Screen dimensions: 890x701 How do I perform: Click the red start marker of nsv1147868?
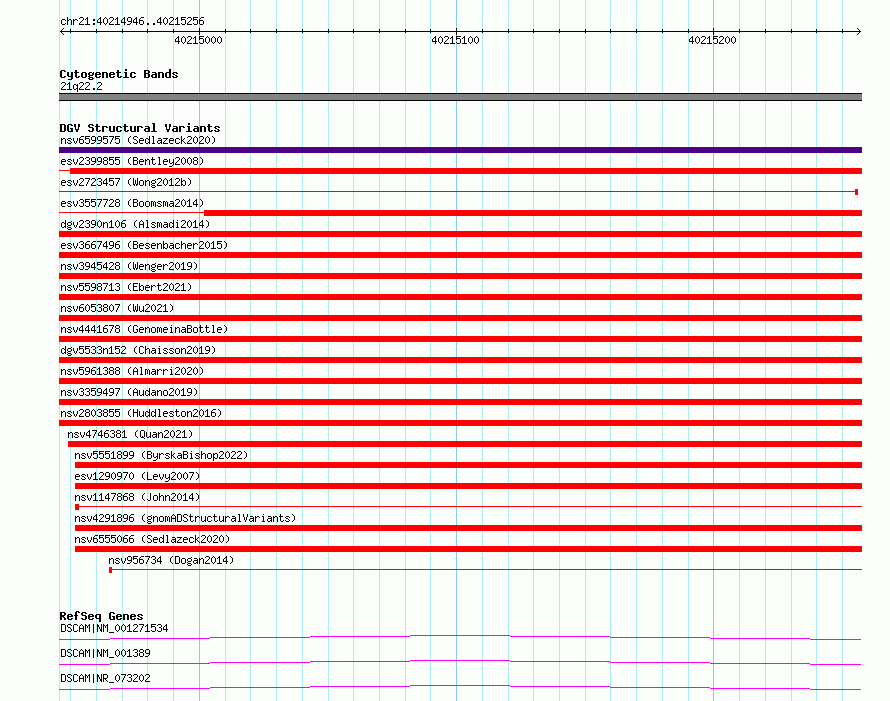77,507
